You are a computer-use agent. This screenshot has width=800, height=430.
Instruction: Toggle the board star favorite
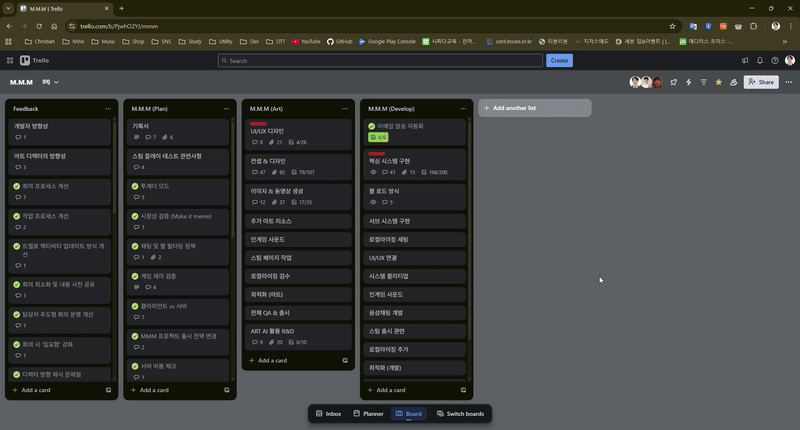(x=718, y=82)
